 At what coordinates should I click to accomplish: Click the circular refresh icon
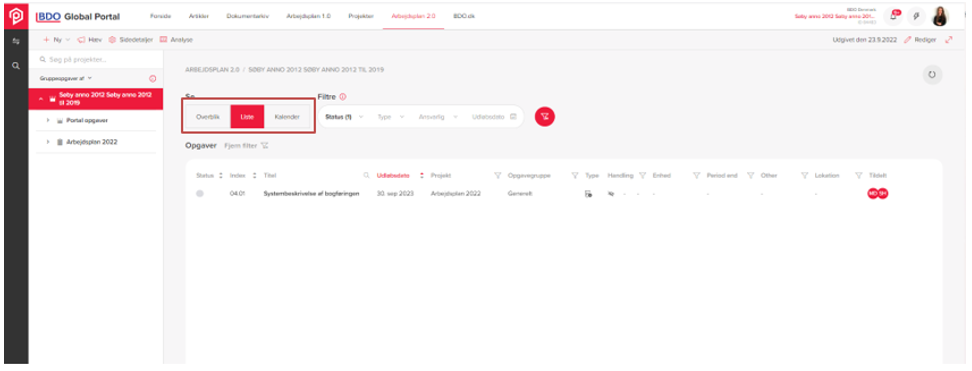pos(932,74)
